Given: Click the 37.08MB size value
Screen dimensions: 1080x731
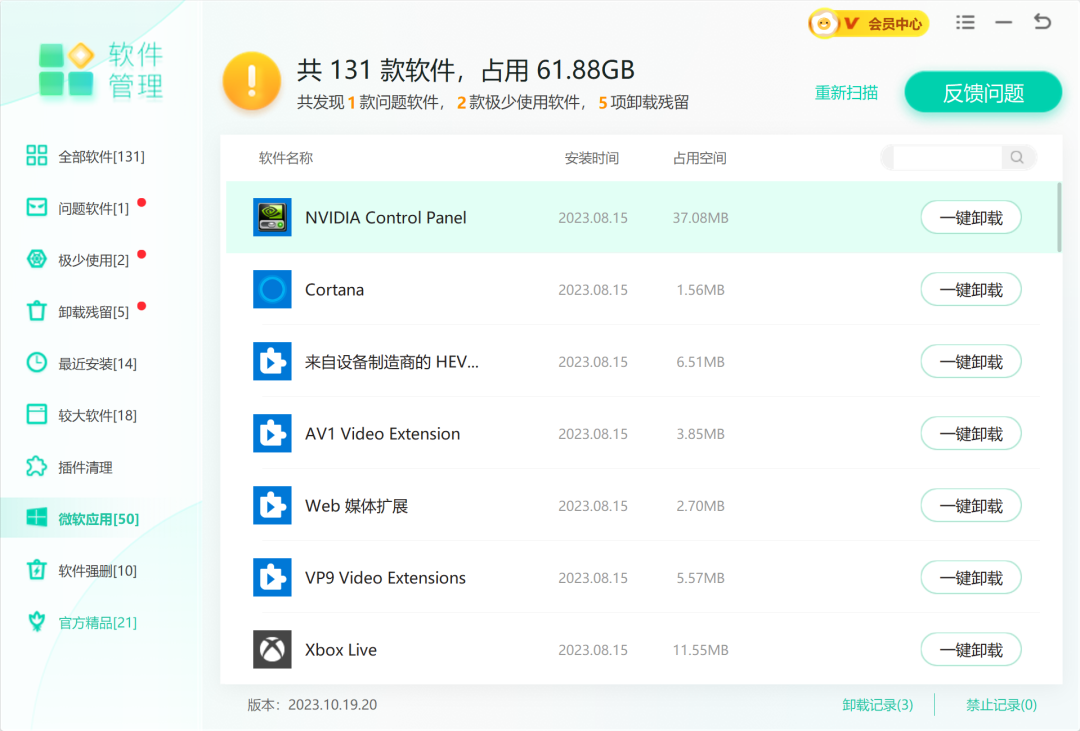Looking at the screenshot, I should [x=700, y=218].
